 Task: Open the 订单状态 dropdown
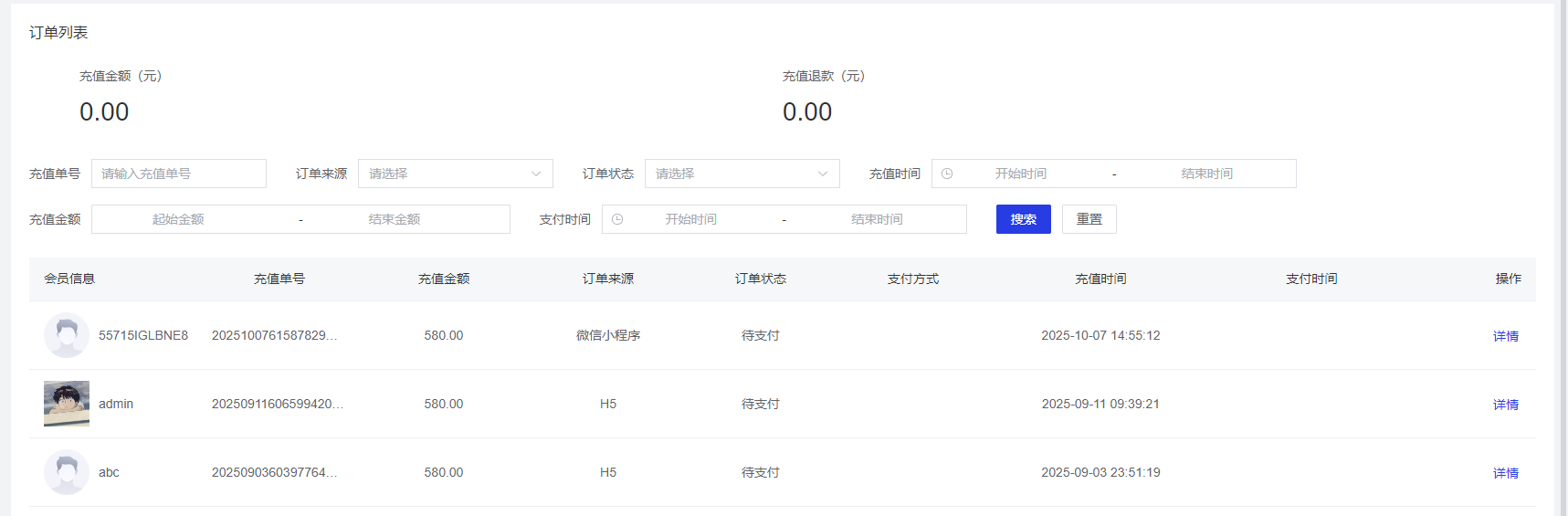(x=742, y=174)
